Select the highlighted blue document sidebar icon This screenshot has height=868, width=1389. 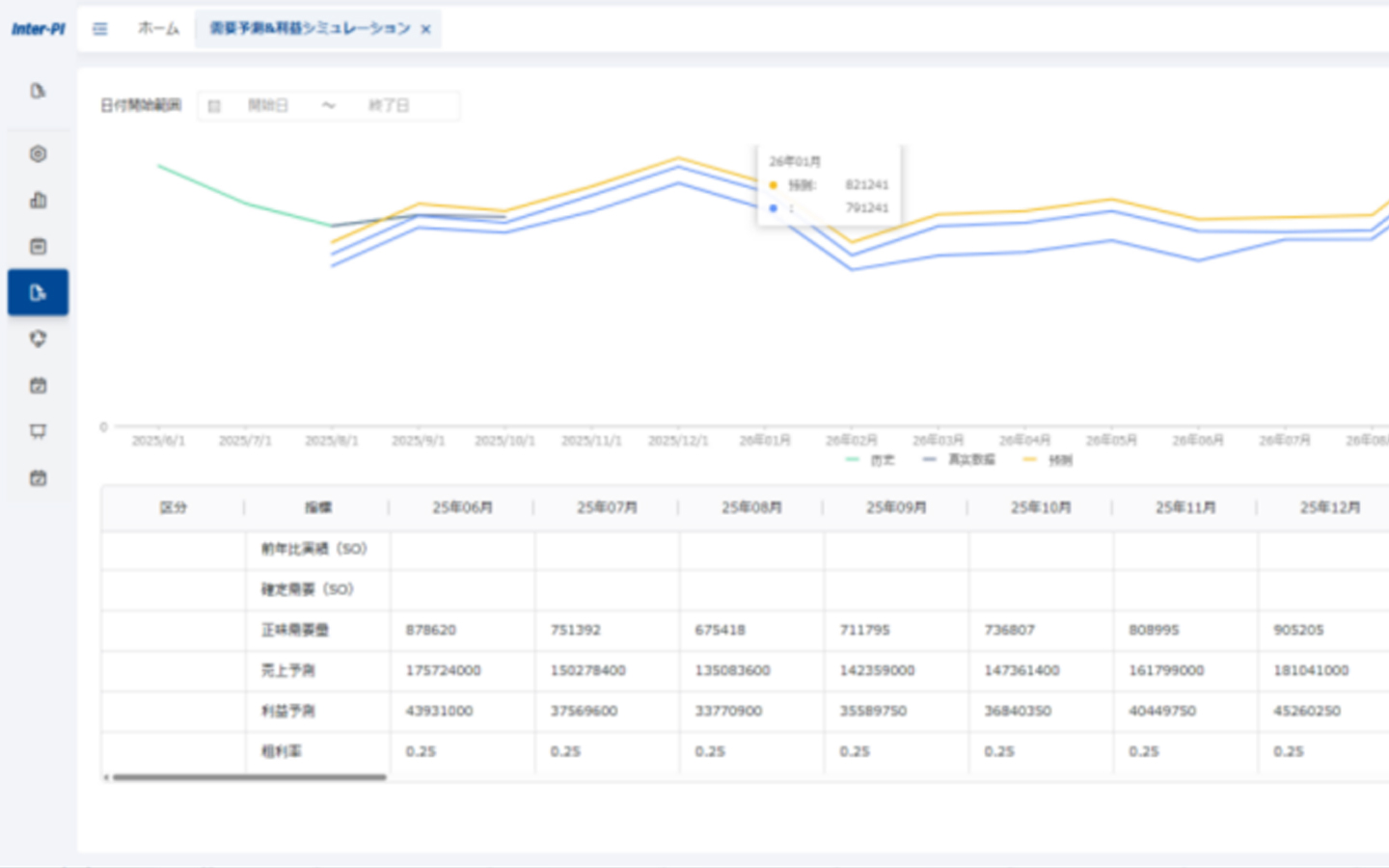[38, 292]
